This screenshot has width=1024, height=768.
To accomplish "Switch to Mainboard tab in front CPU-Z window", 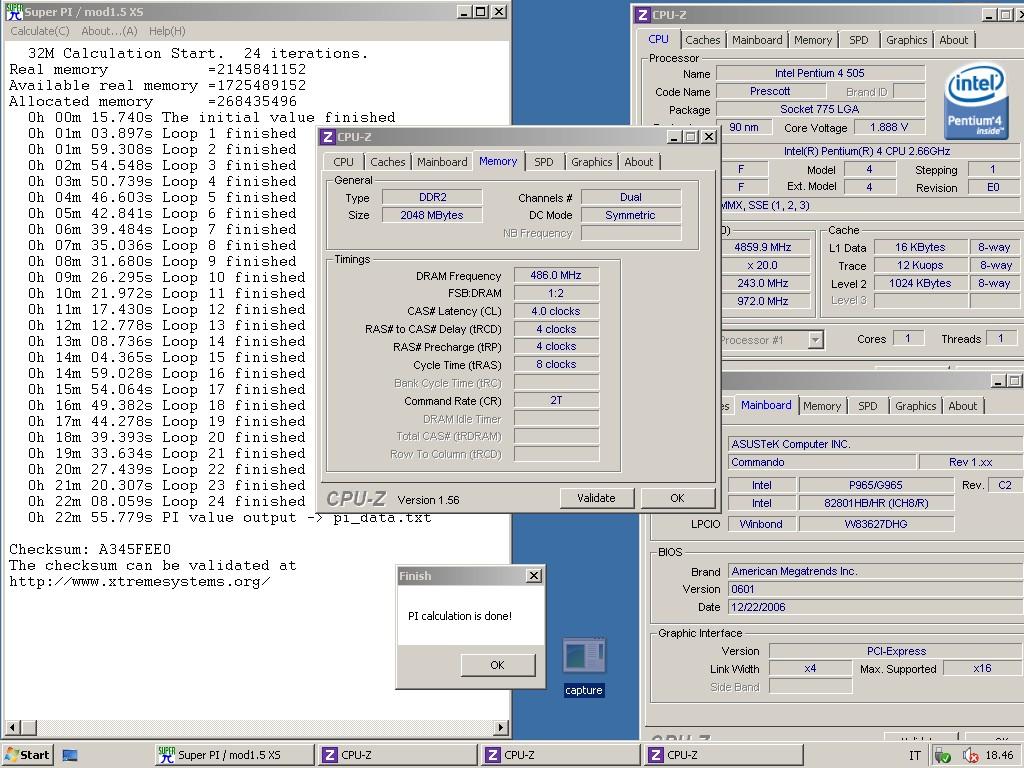I will point(442,162).
